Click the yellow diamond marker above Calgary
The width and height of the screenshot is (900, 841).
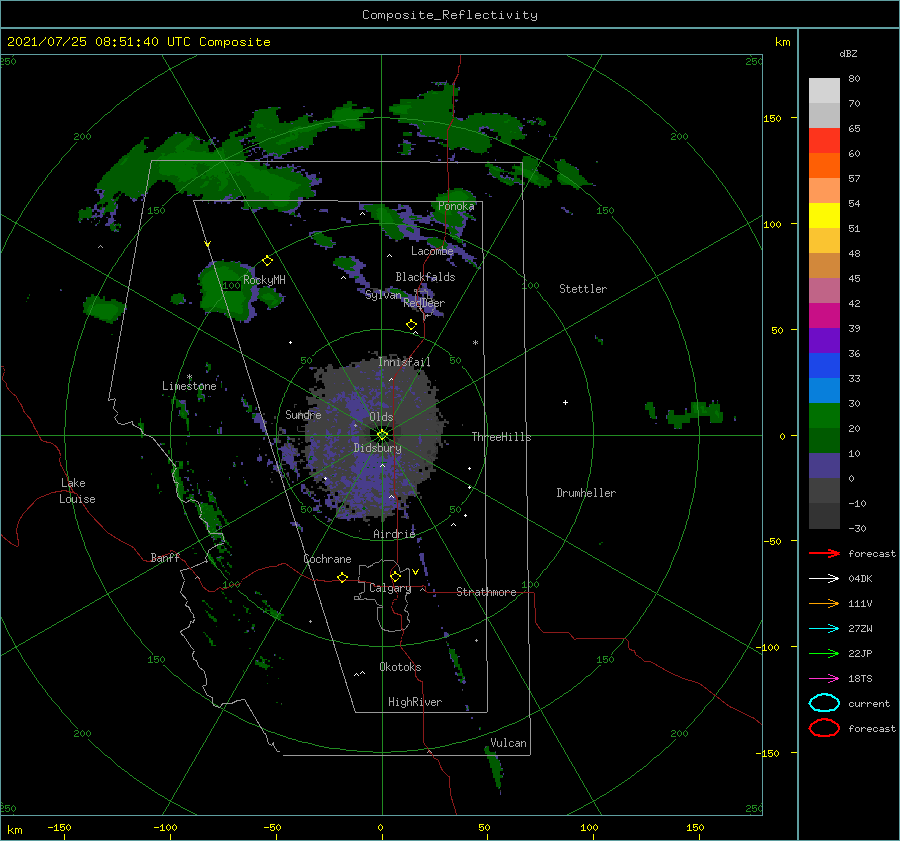point(395,576)
